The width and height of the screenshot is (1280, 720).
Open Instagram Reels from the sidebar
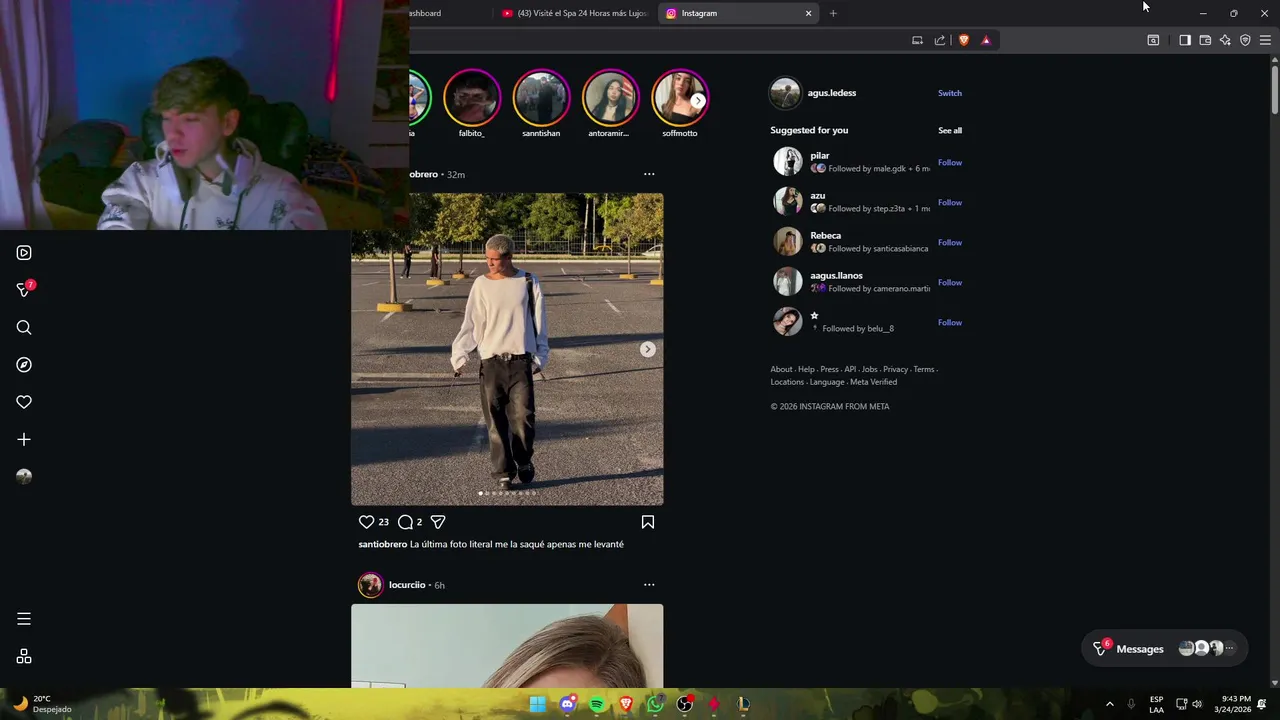24,253
